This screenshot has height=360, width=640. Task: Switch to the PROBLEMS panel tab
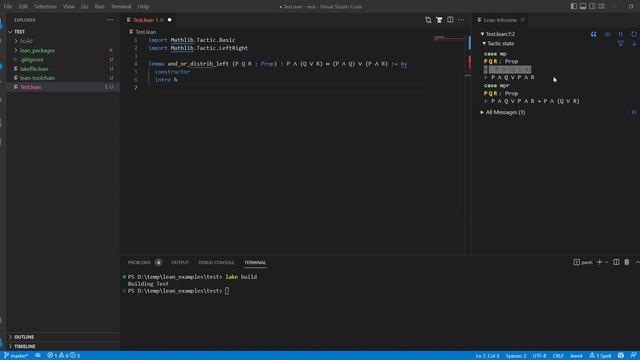tap(139, 262)
